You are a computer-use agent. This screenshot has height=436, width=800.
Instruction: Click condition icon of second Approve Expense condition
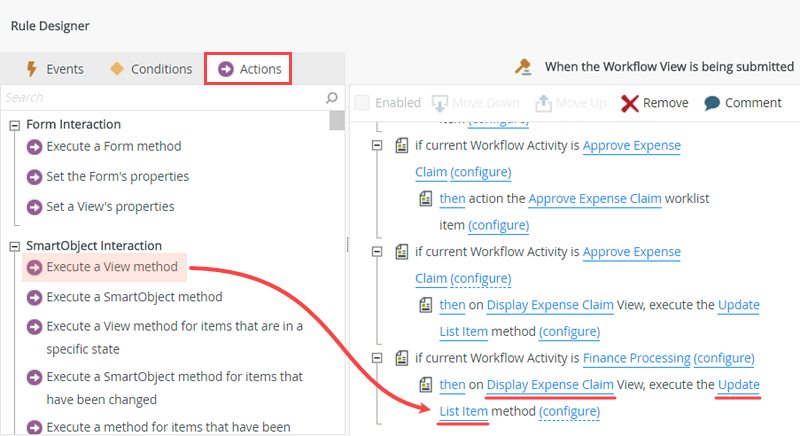point(402,252)
